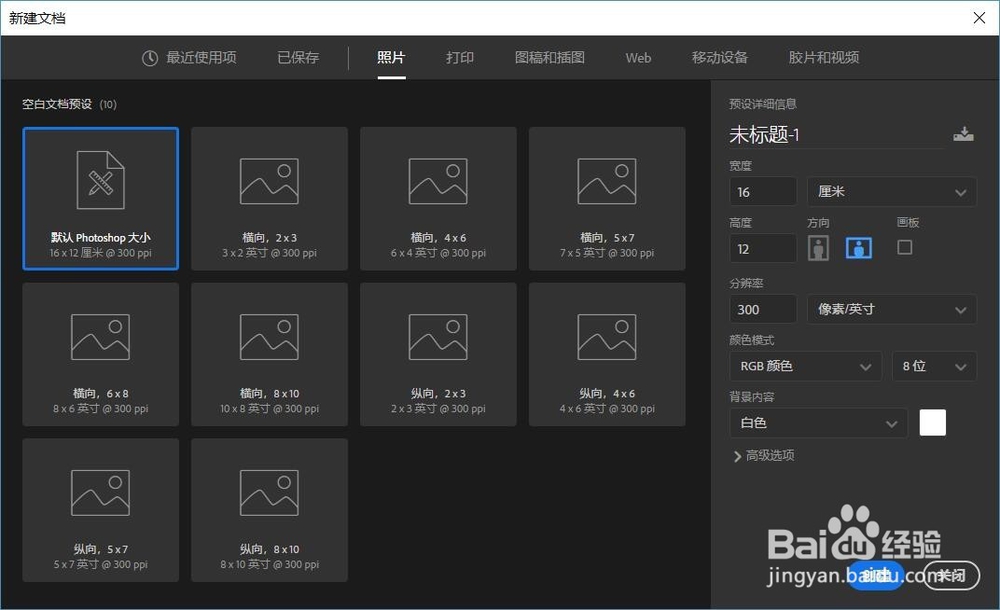Screen dimensions: 1000x610
Task: Select the 横向, 4 x 6 preset
Action: coord(438,198)
